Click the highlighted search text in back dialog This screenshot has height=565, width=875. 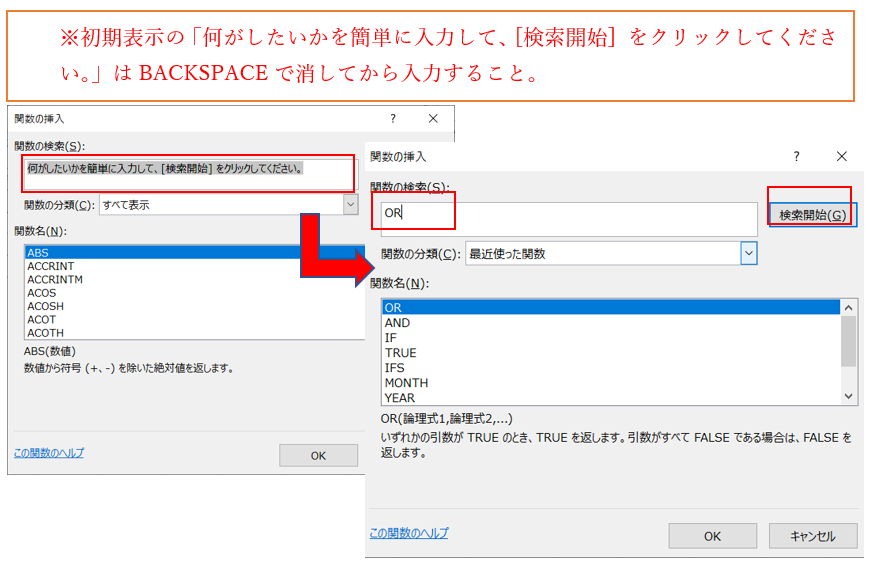point(165,169)
